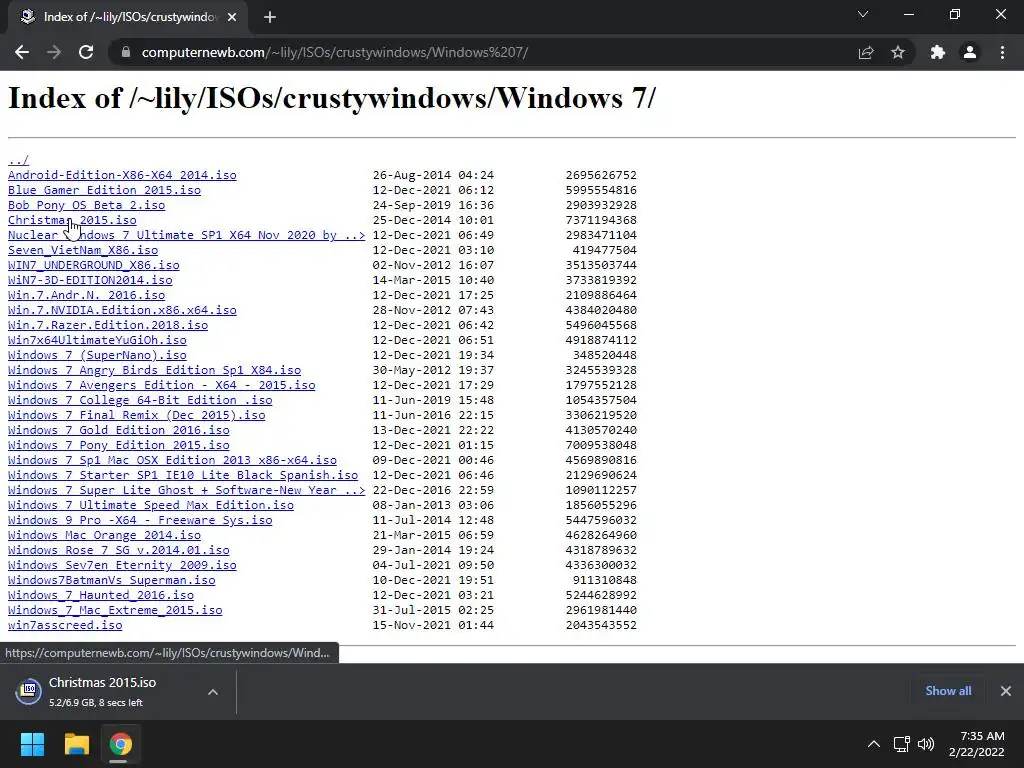The width and height of the screenshot is (1024, 768).
Task: Open a new tab with the plus button
Action: point(270,17)
